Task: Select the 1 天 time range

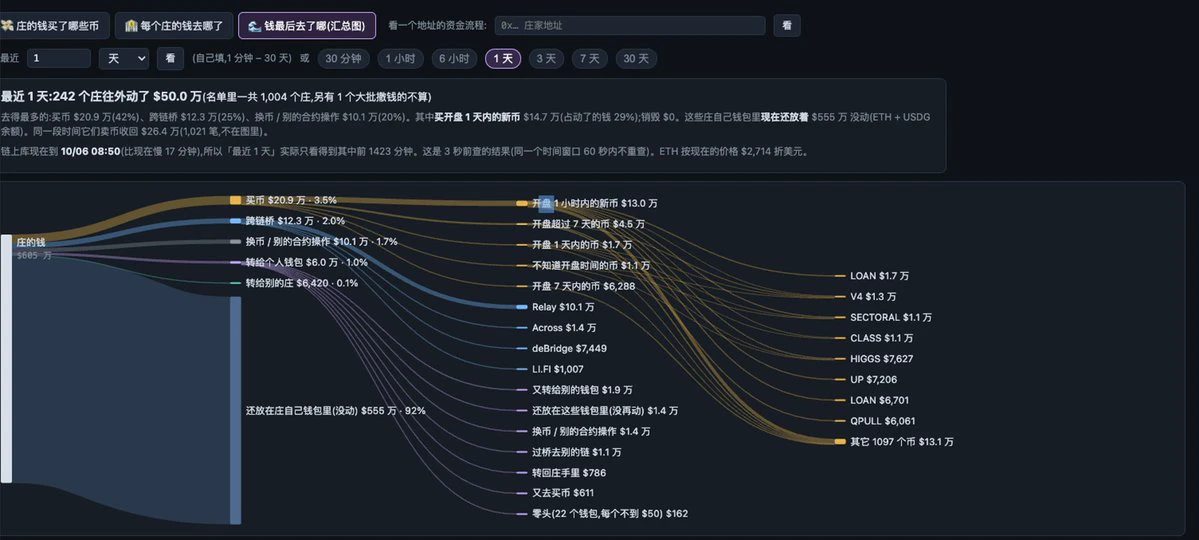Action: (503, 59)
